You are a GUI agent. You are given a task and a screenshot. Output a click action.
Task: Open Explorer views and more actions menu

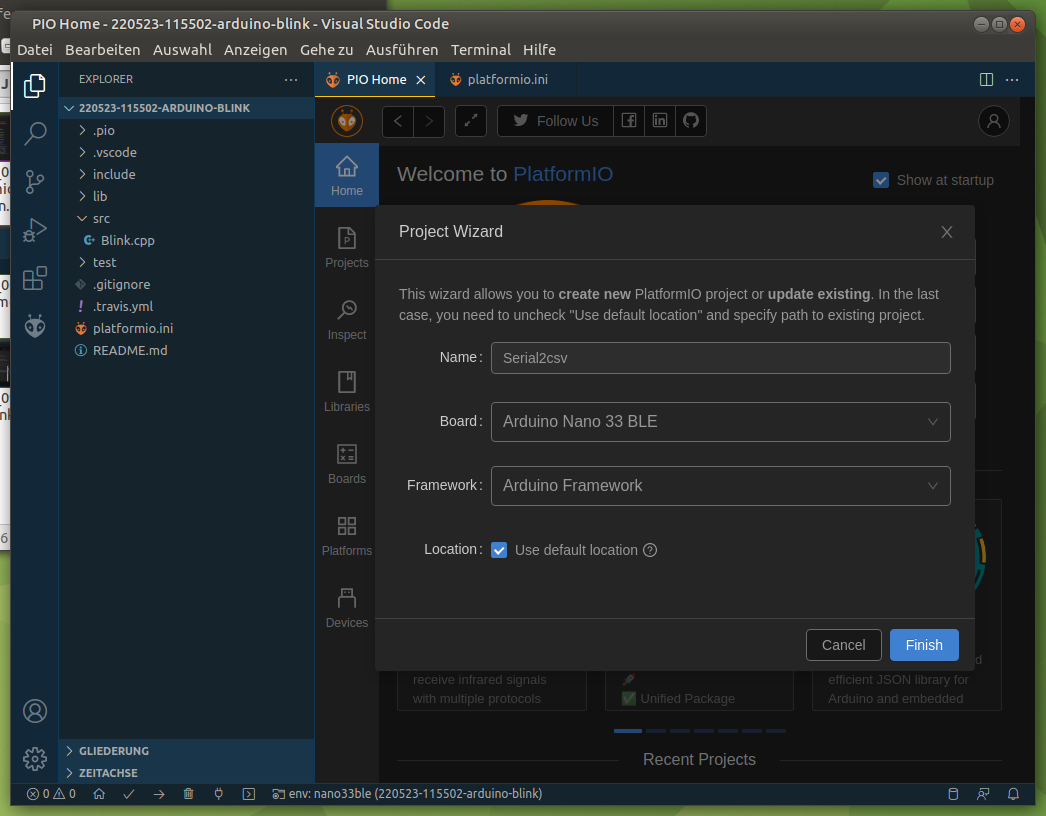pos(291,79)
